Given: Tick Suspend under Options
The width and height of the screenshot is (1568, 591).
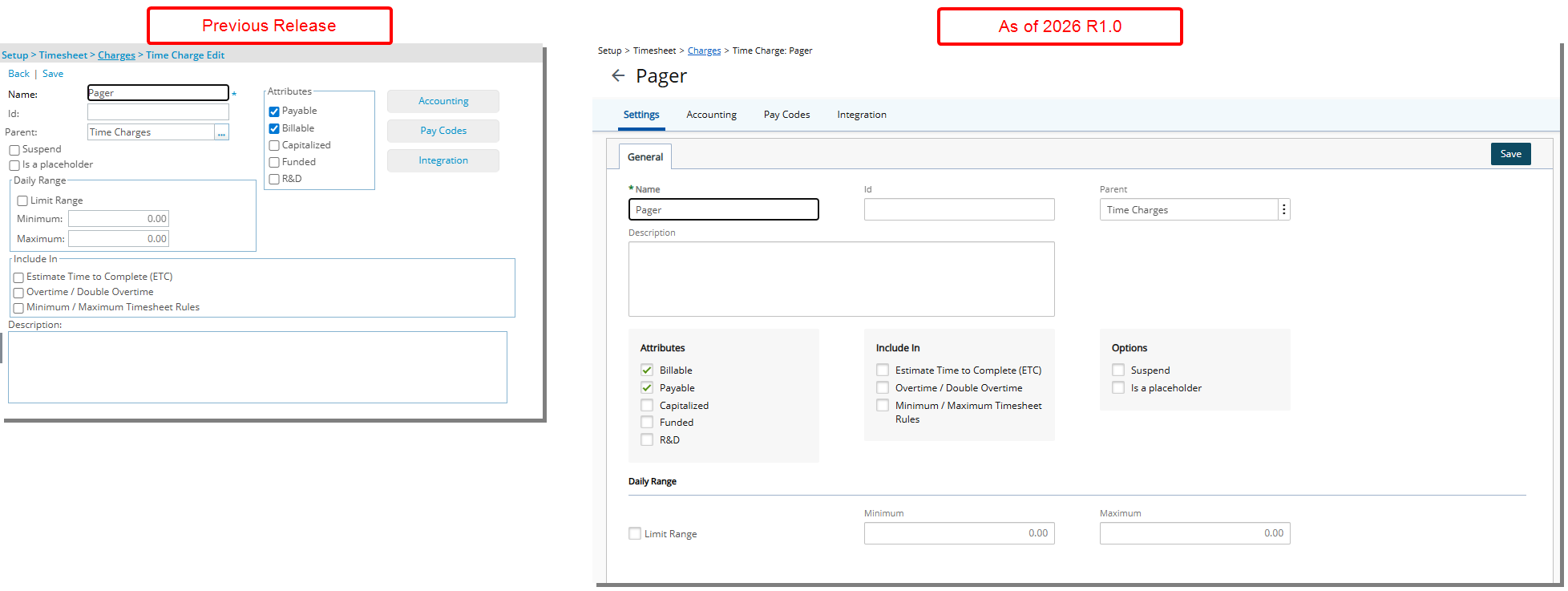Looking at the screenshot, I should click(x=1118, y=370).
